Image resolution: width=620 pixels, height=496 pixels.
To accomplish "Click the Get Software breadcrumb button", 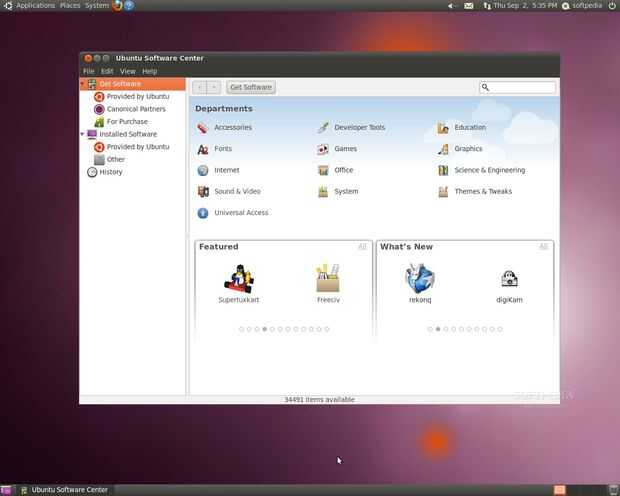I will [251, 87].
